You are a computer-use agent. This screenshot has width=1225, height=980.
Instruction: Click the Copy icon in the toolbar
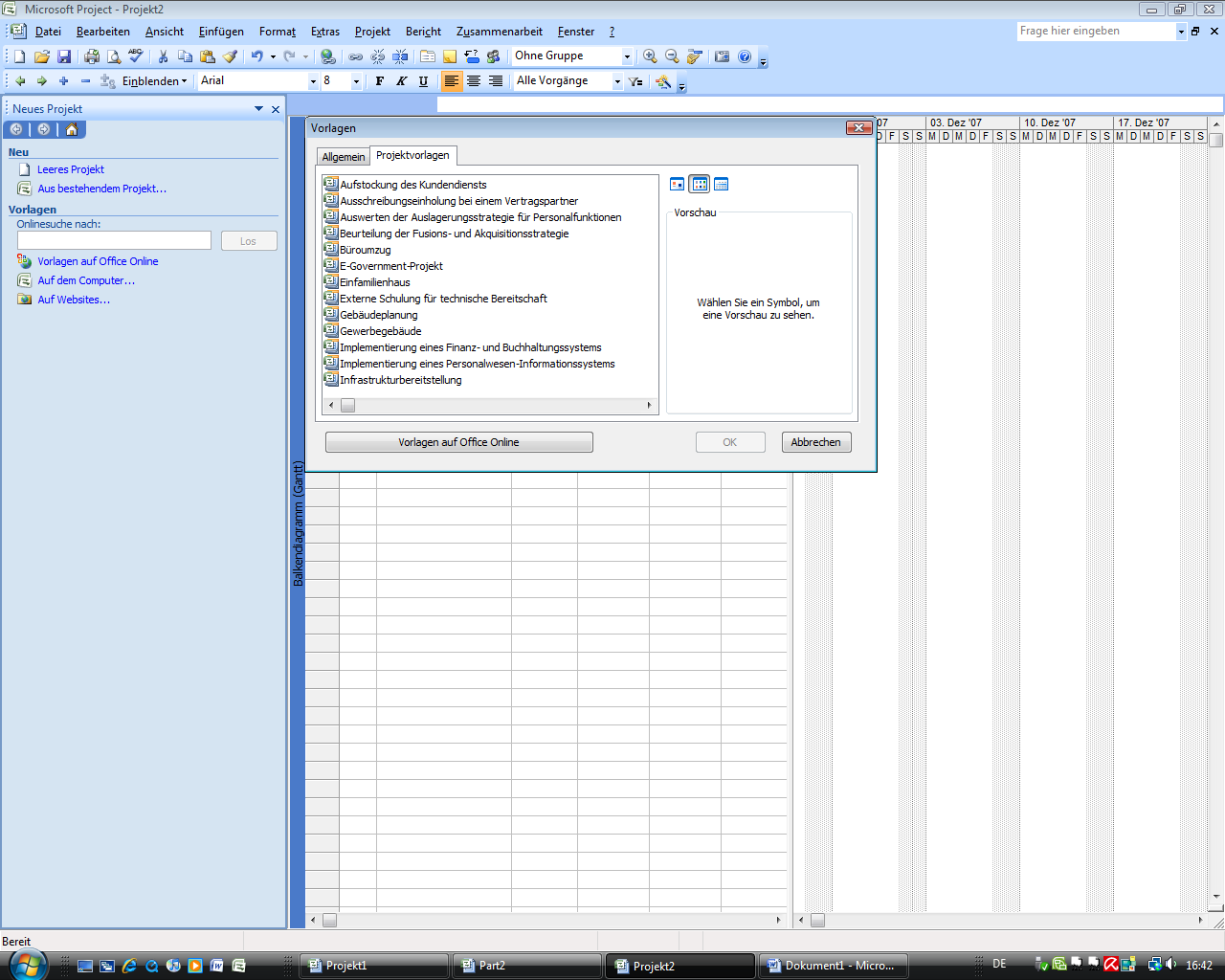(186, 56)
